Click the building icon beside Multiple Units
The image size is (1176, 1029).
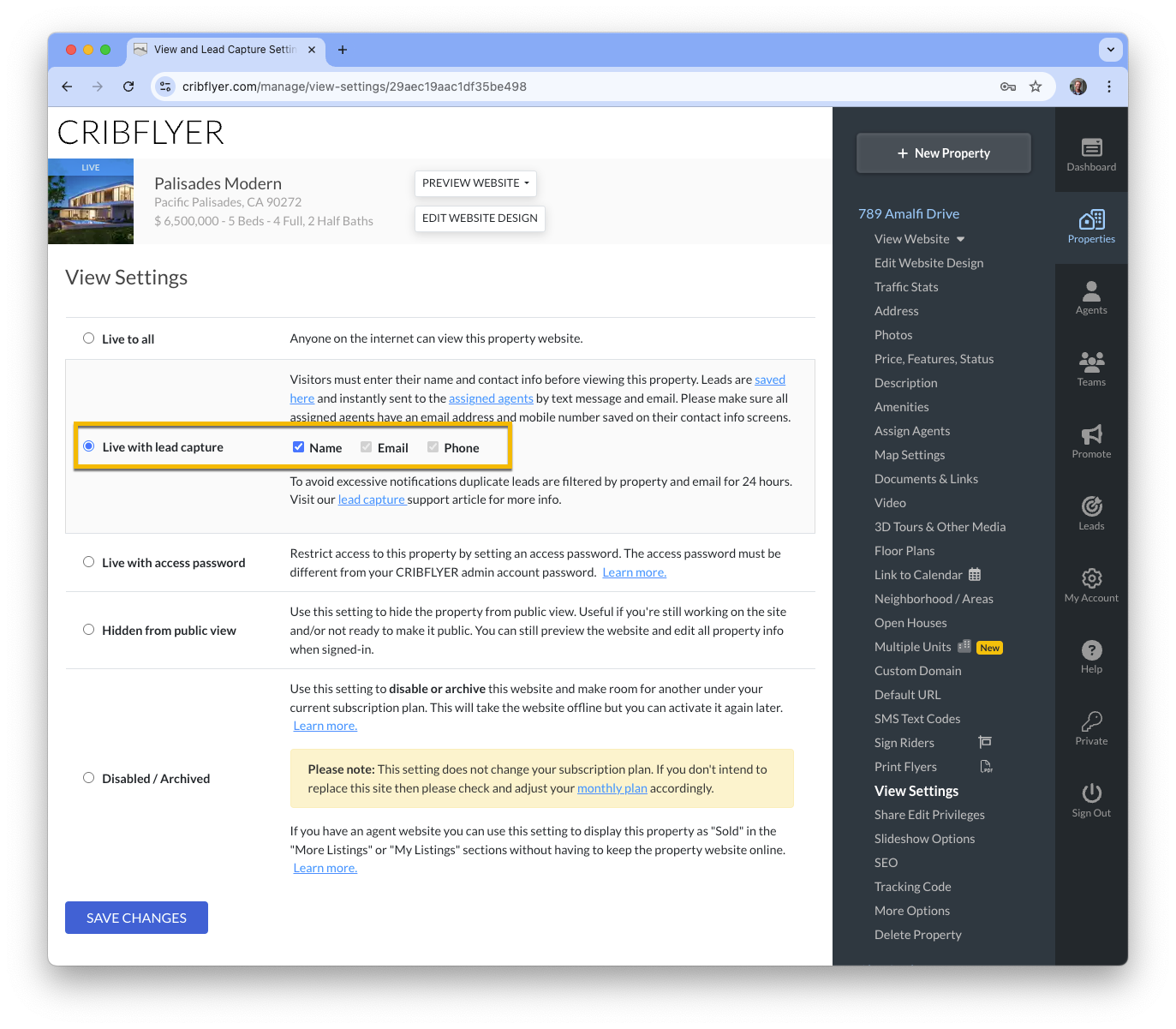point(964,646)
